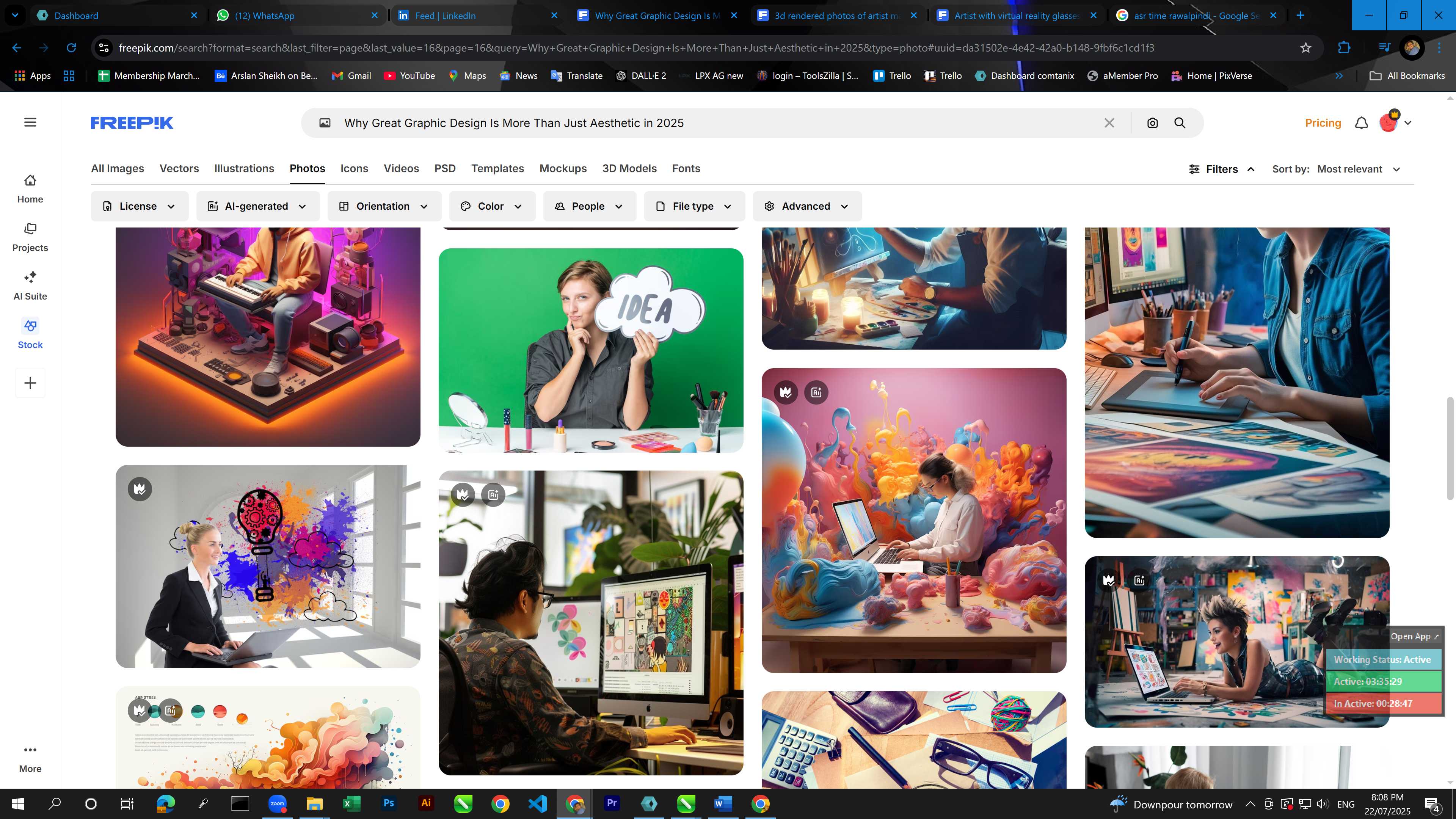Click premium crown badge on businesswoman image

pos(140,489)
